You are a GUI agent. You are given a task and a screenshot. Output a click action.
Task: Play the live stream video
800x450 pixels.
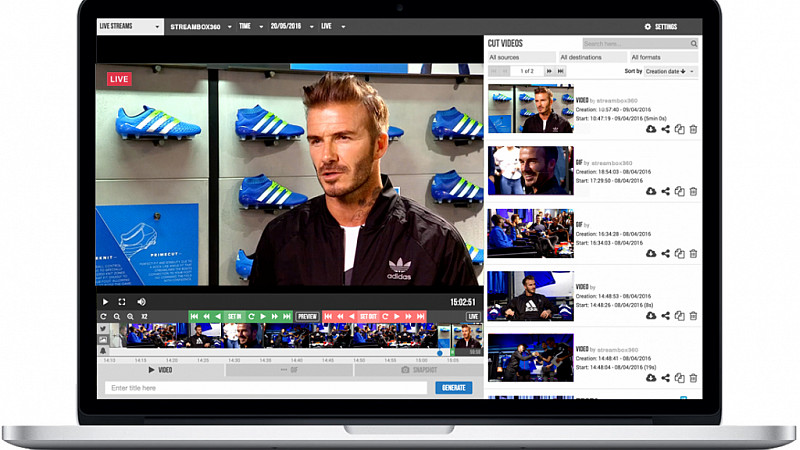tap(105, 302)
